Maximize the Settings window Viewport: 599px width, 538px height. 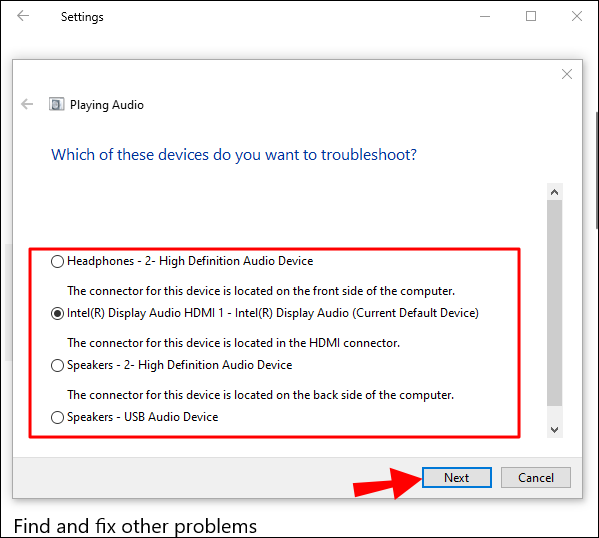coord(531,16)
